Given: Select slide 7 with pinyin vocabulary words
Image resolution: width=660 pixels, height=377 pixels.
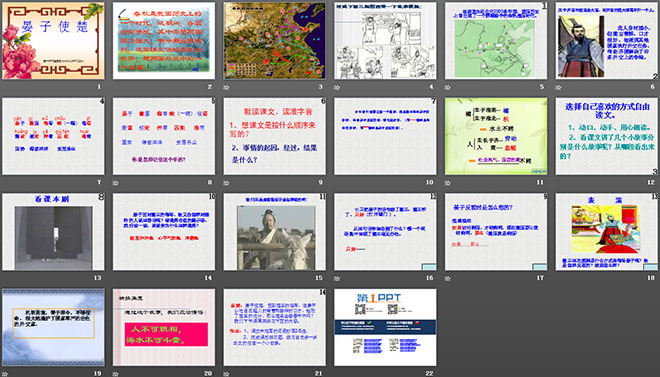Looking at the screenshot, I should 53,136.
